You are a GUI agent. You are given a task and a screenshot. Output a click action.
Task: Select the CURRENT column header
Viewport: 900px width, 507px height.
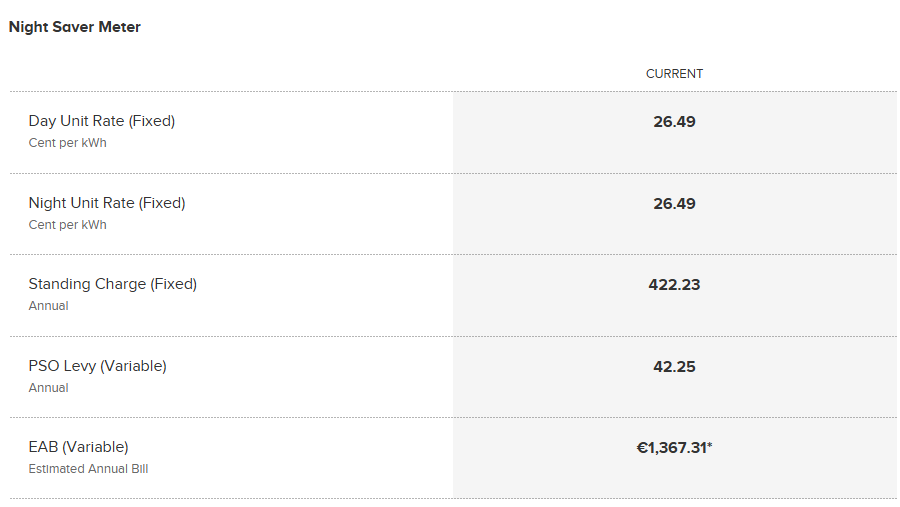tap(674, 73)
